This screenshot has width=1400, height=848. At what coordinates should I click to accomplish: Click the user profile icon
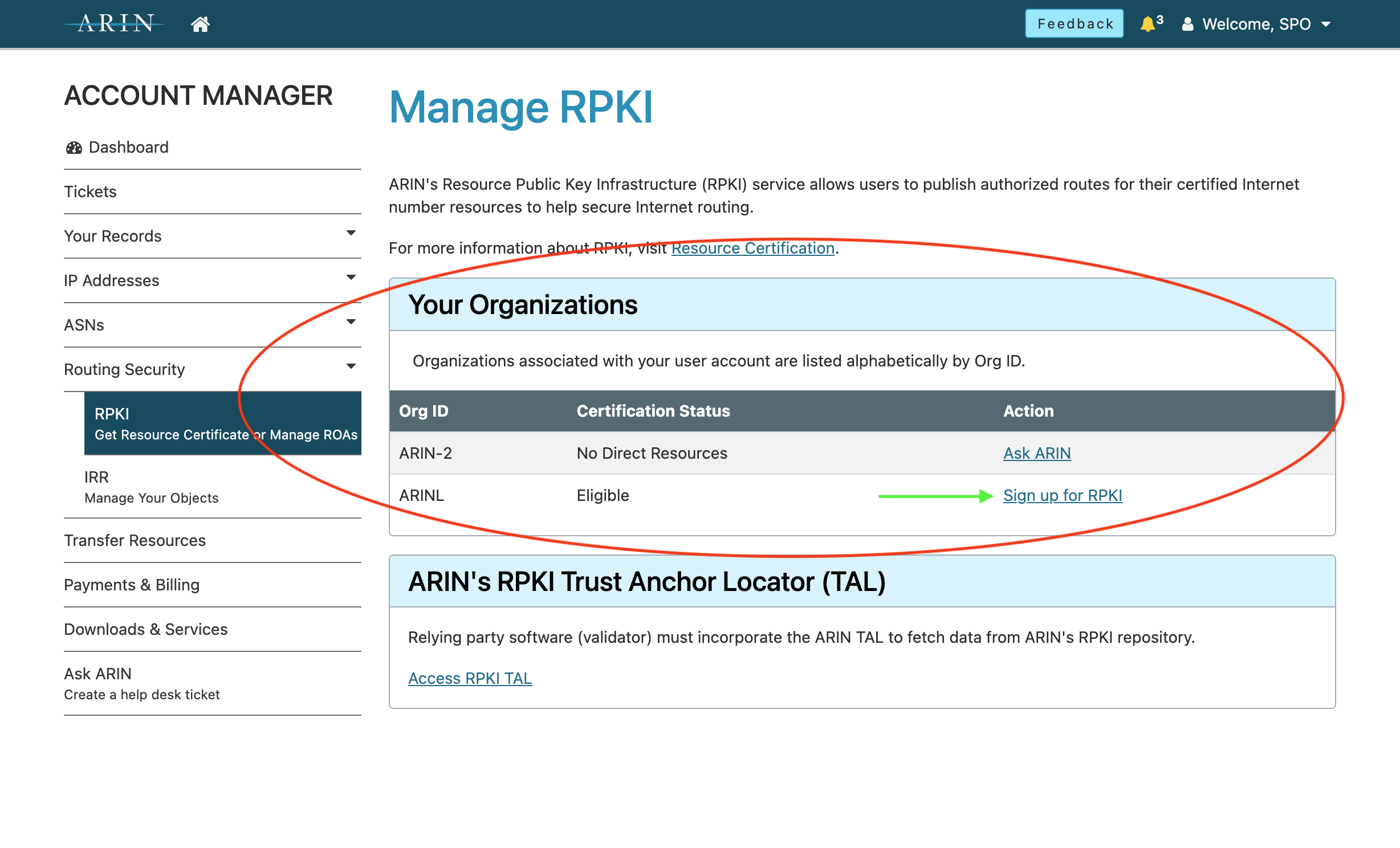(1187, 24)
